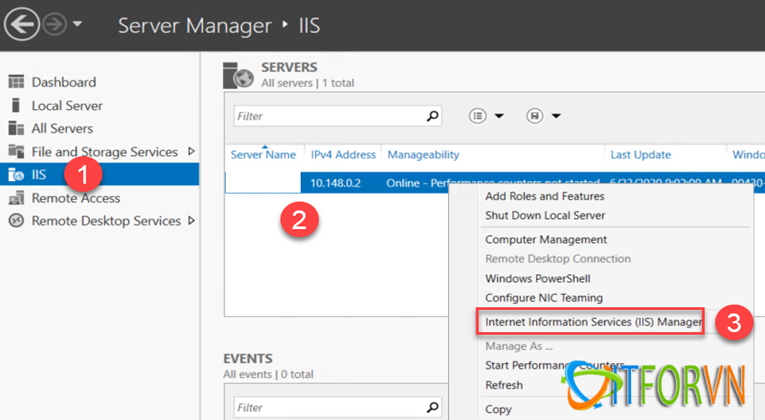Expand File and Storage Services submenu
This screenshot has height=420, width=765.
[188, 151]
